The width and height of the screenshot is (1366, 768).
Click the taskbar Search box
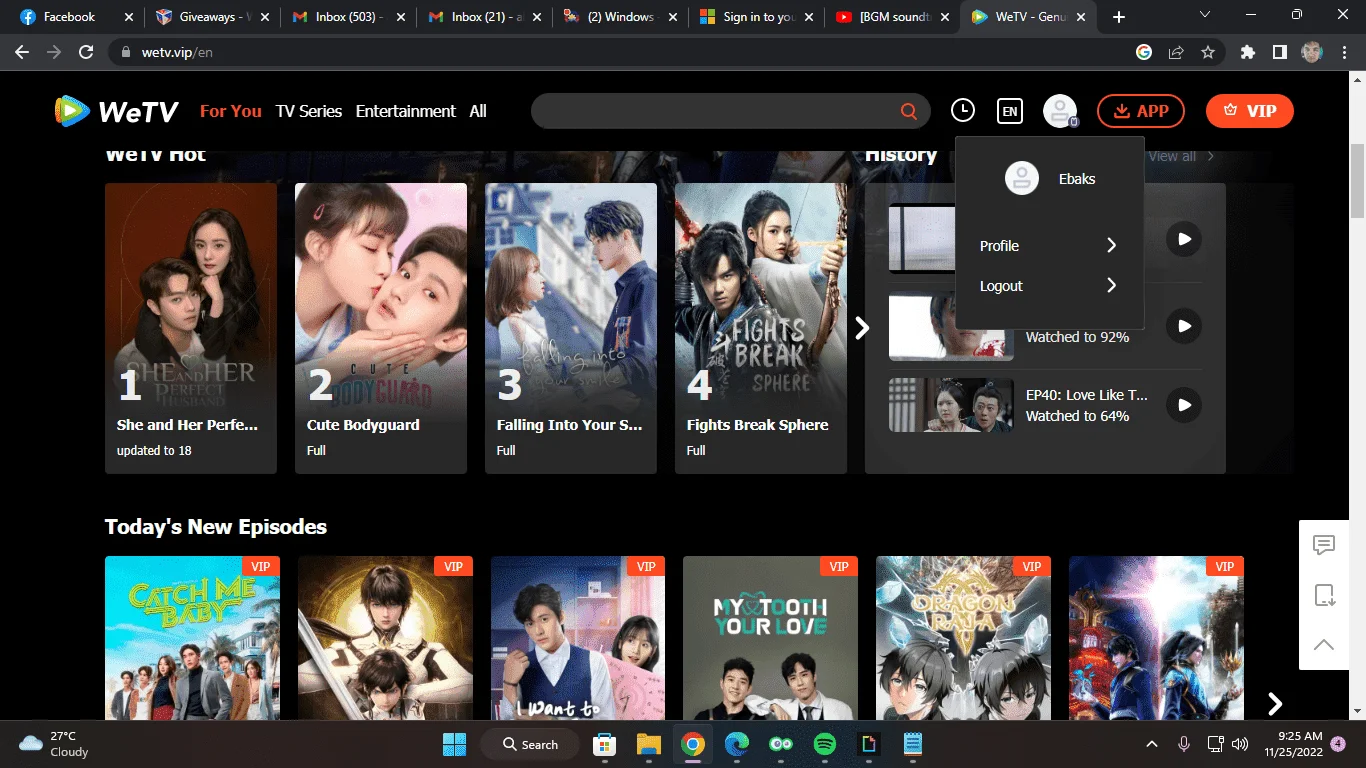click(x=529, y=744)
